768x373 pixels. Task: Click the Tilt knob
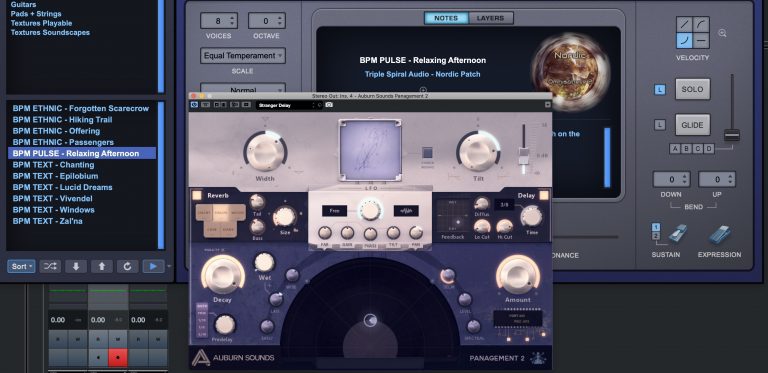point(478,151)
